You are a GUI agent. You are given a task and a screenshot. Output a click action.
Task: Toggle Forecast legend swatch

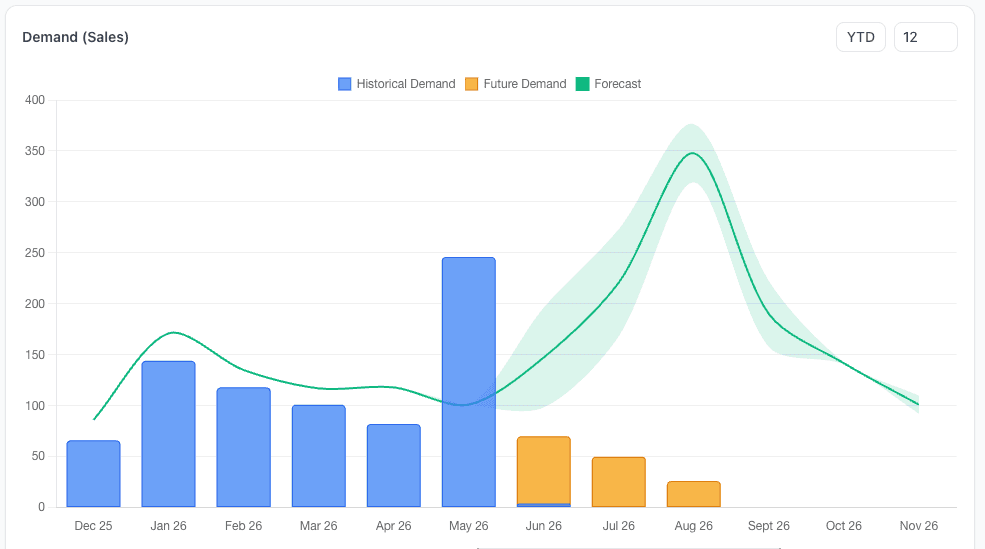tap(582, 84)
